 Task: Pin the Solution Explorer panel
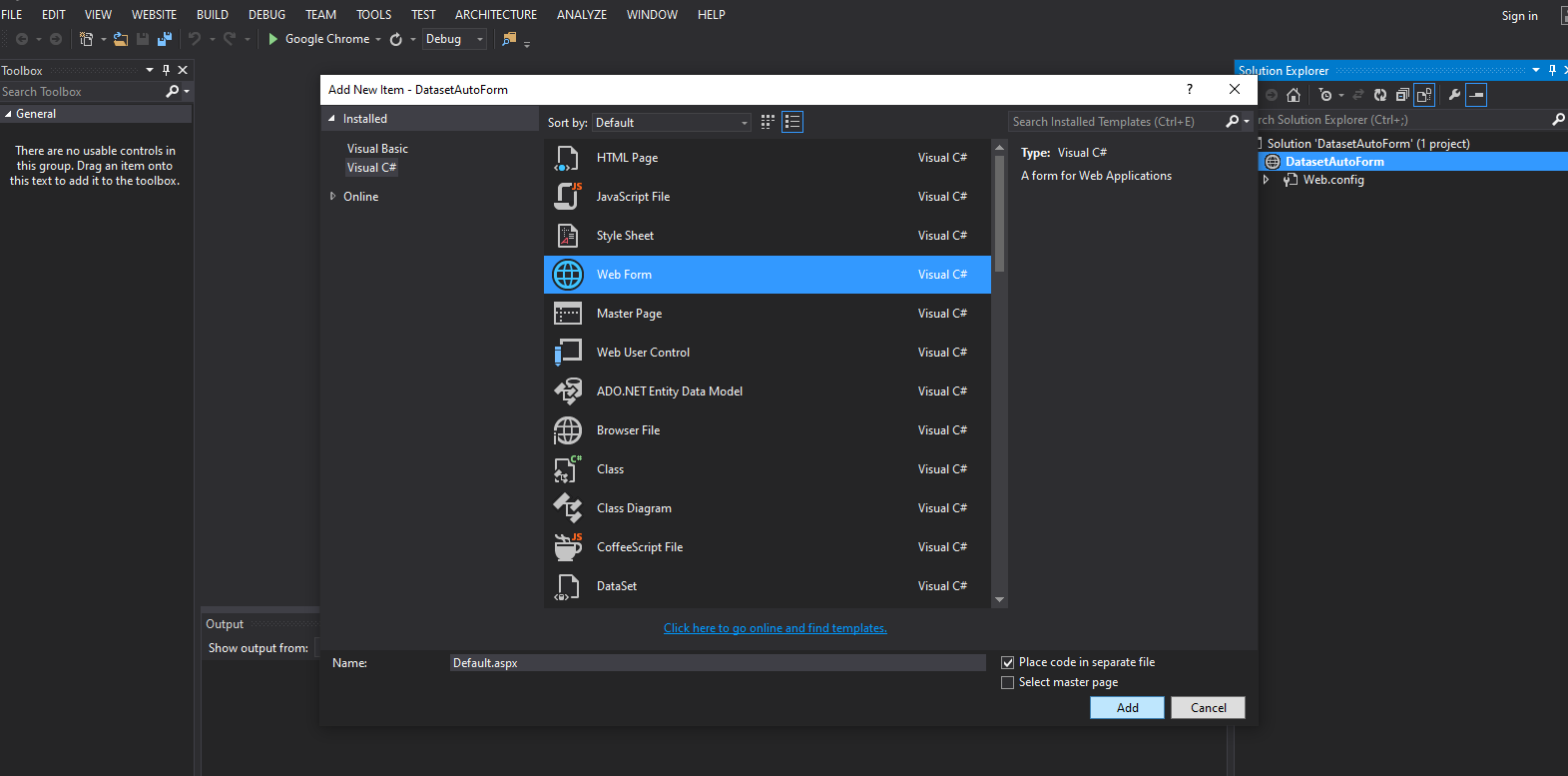pyautogui.click(x=1552, y=70)
